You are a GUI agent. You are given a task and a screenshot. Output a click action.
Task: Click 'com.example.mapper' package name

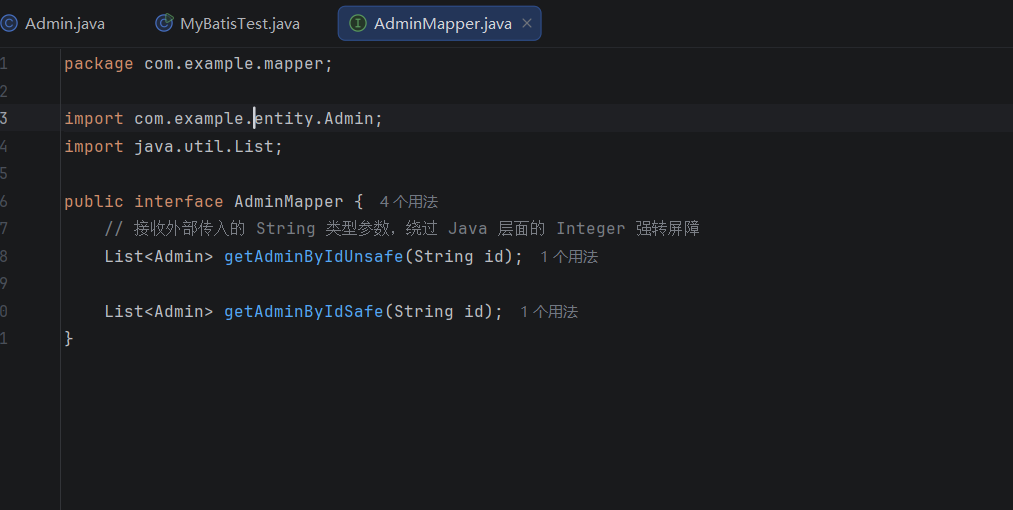(x=234, y=64)
